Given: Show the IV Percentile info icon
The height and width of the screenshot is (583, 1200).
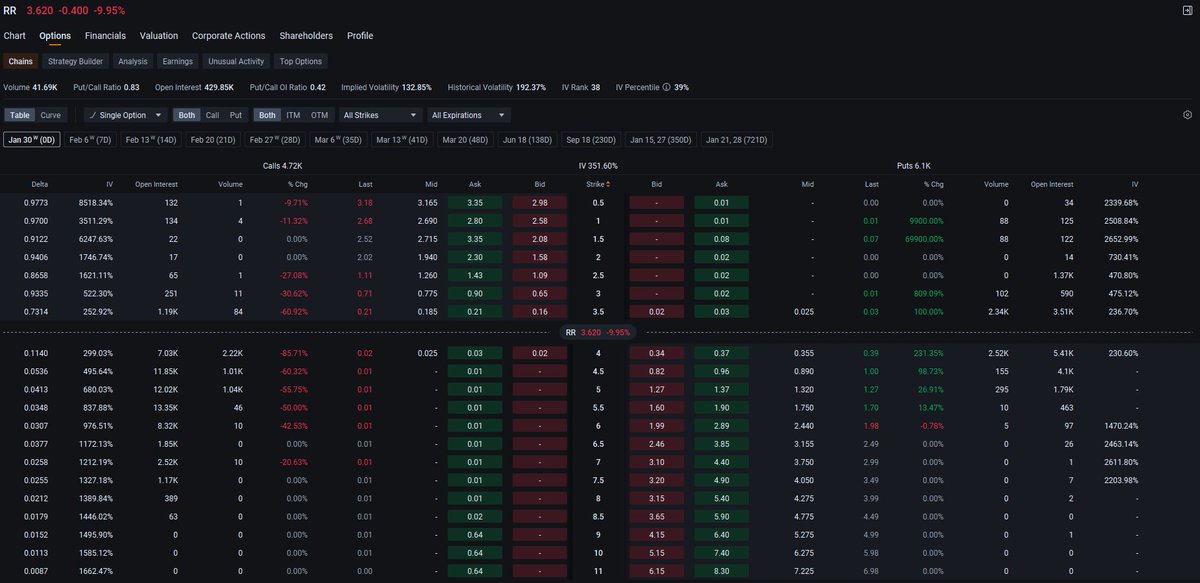Looking at the screenshot, I should pyautogui.click(x=666, y=87).
